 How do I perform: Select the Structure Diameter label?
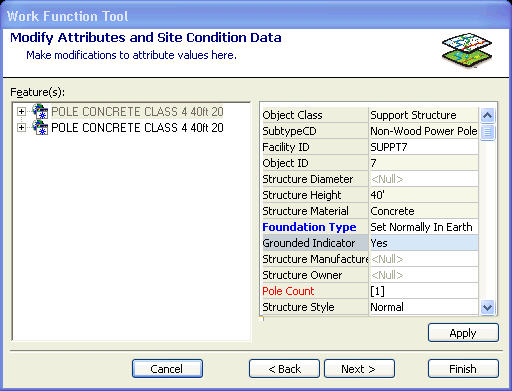315,179
